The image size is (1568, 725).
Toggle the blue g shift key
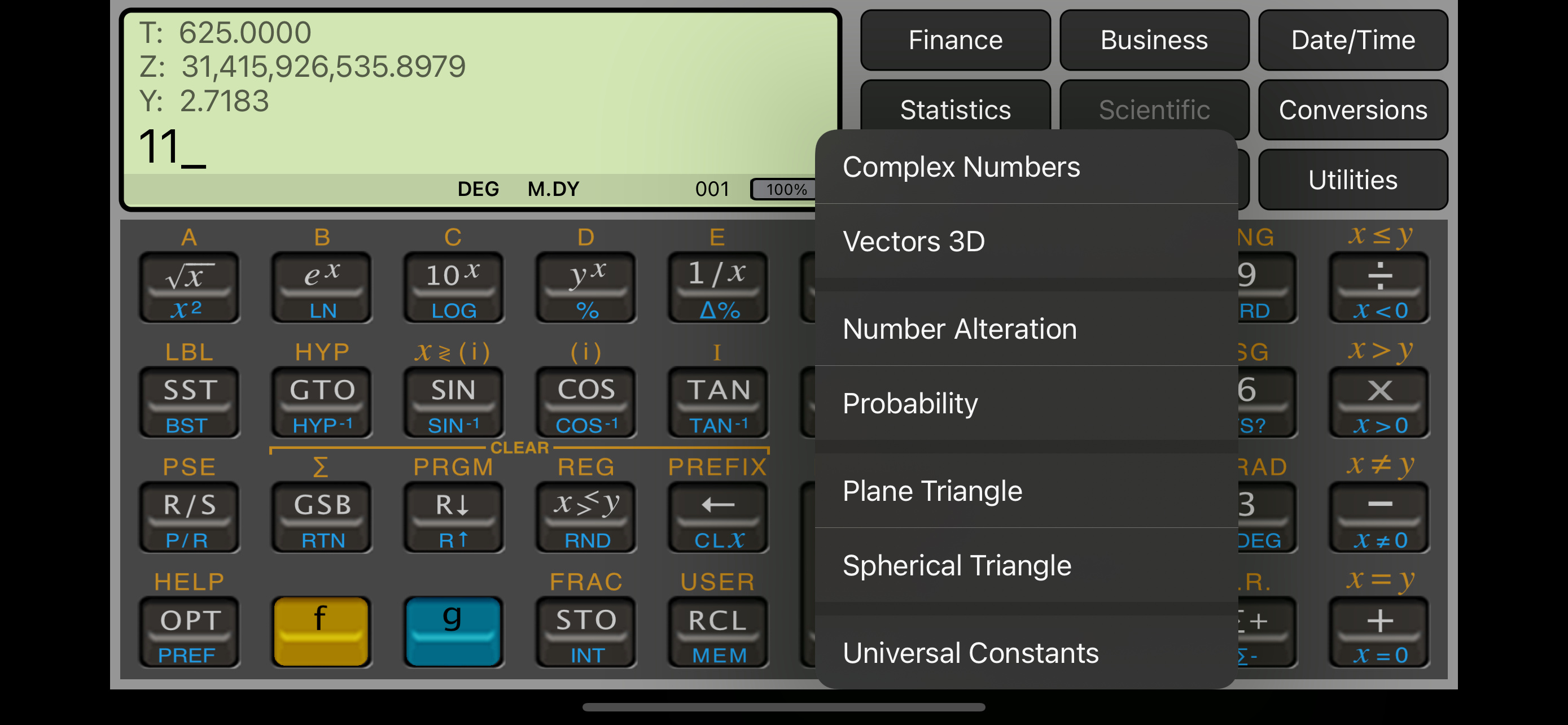point(453,631)
